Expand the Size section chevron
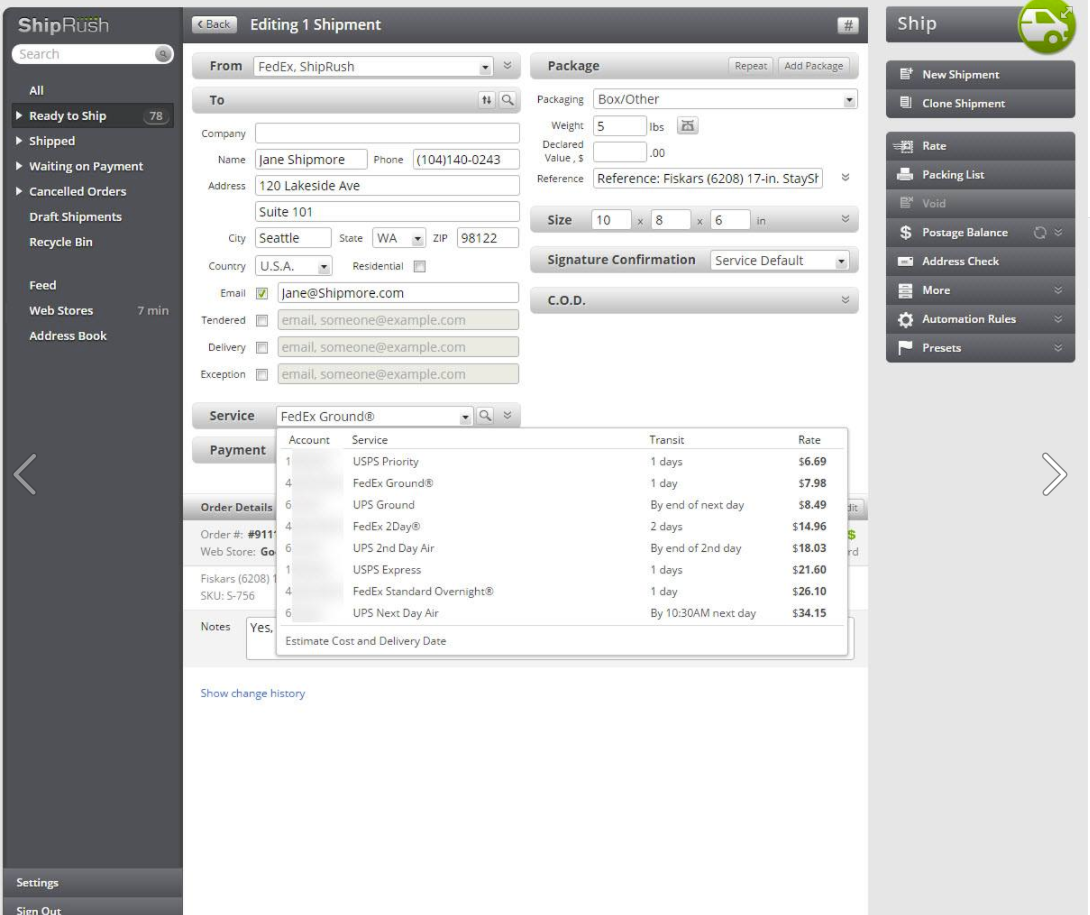This screenshot has height=915, width=1090. click(x=845, y=220)
